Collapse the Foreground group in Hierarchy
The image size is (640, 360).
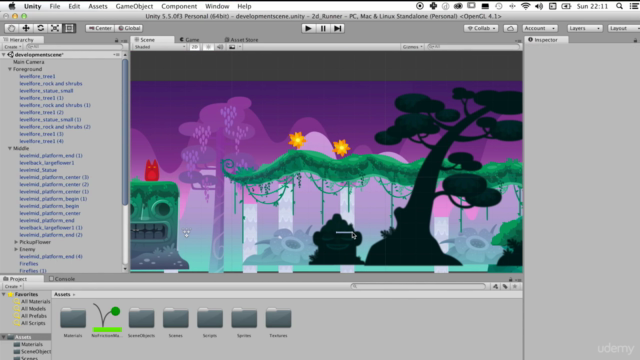(10, 69)
